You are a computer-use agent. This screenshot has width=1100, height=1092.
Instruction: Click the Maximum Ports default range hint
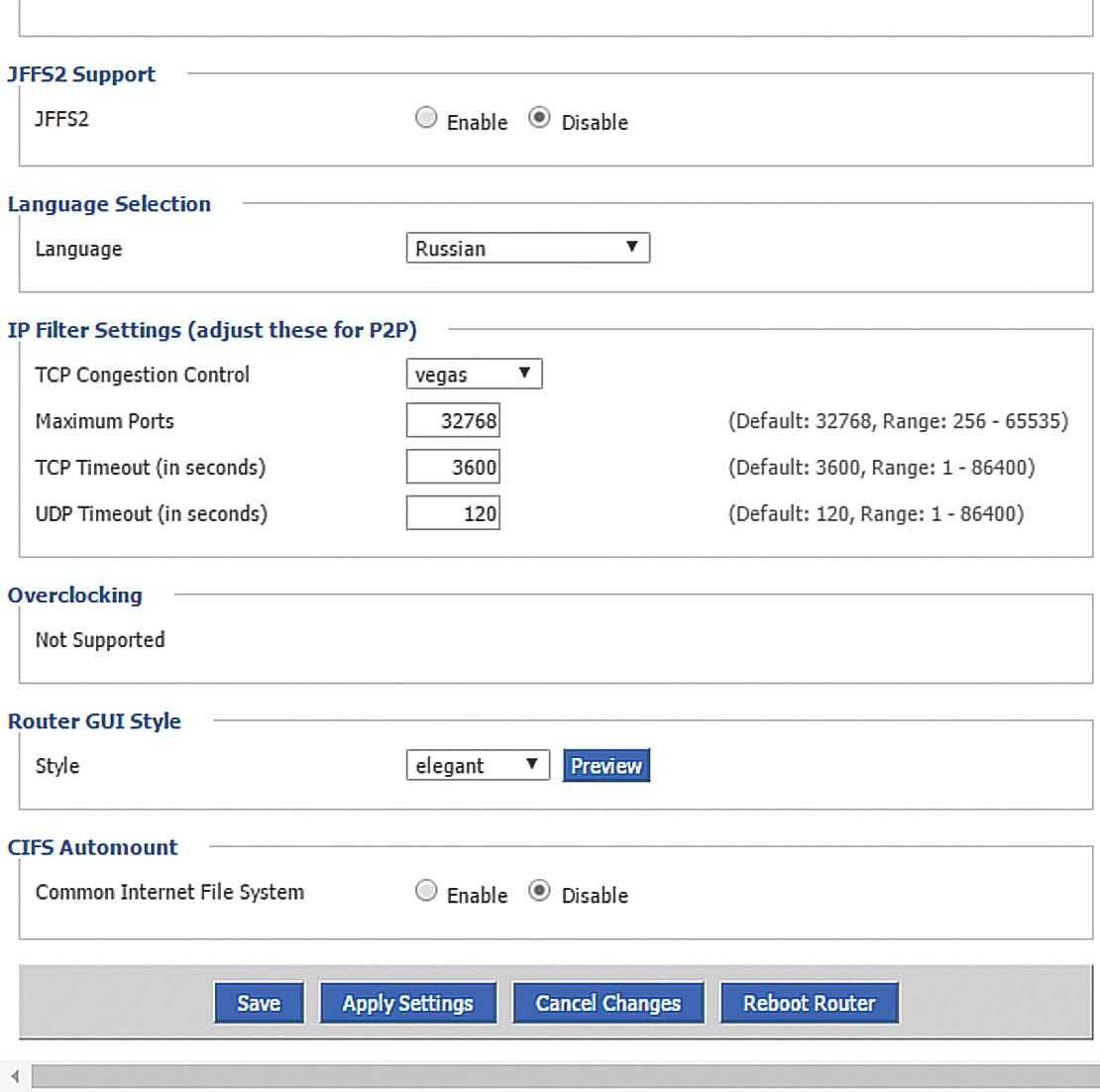click(898, 421)
